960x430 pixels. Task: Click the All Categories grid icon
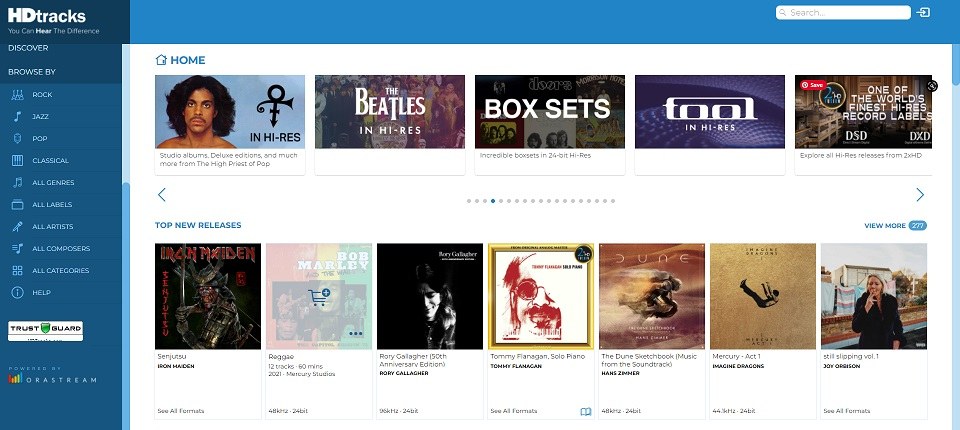[x=18, y=271]
